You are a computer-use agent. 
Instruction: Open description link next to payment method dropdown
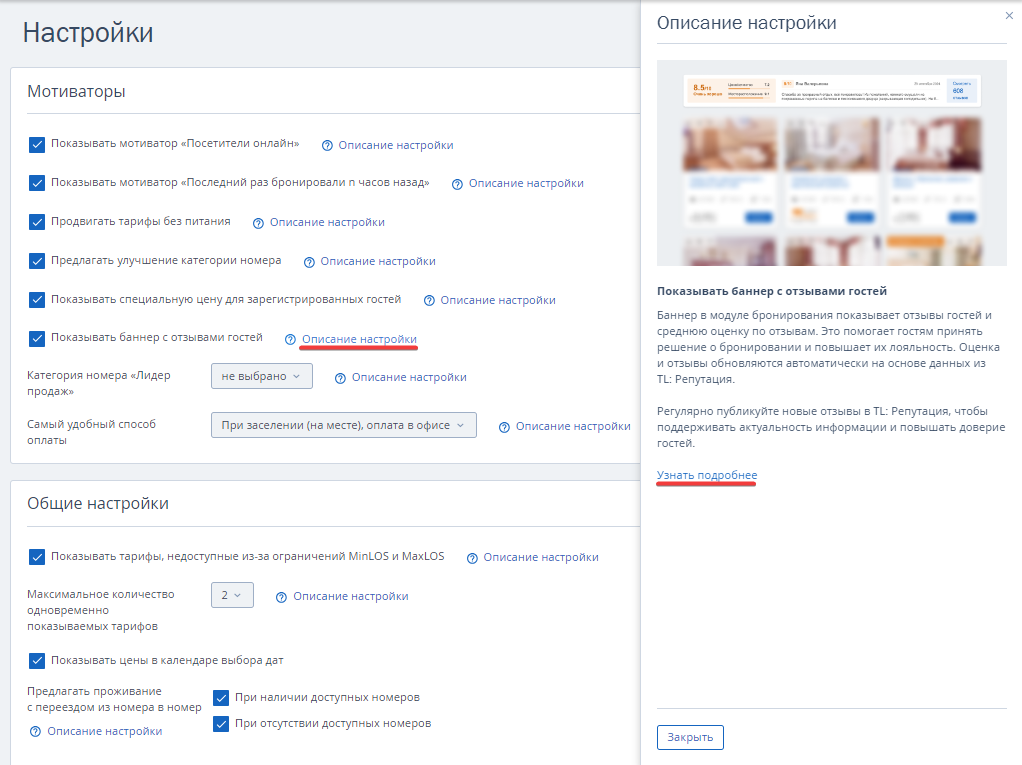pos(573,427)
